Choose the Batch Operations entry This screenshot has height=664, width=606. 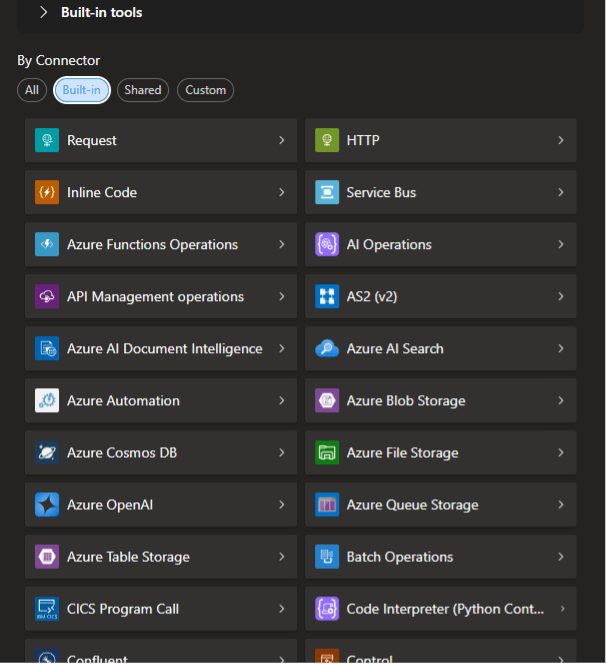click(x=400, y=557)
